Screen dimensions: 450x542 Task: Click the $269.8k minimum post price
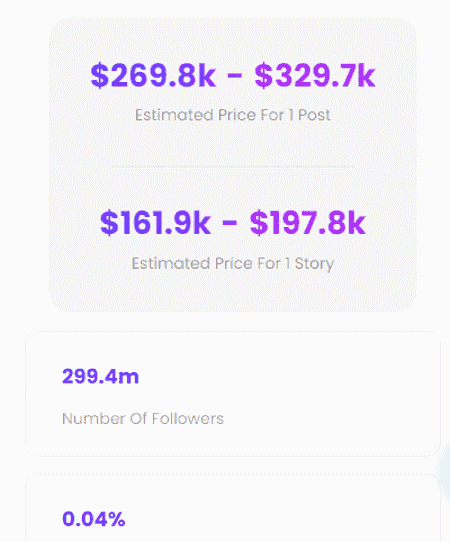pos(153,75)
